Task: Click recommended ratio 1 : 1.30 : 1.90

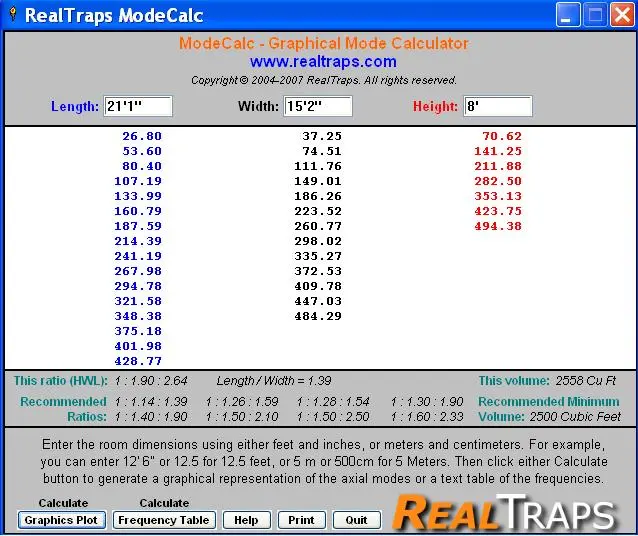Action: 427,402
